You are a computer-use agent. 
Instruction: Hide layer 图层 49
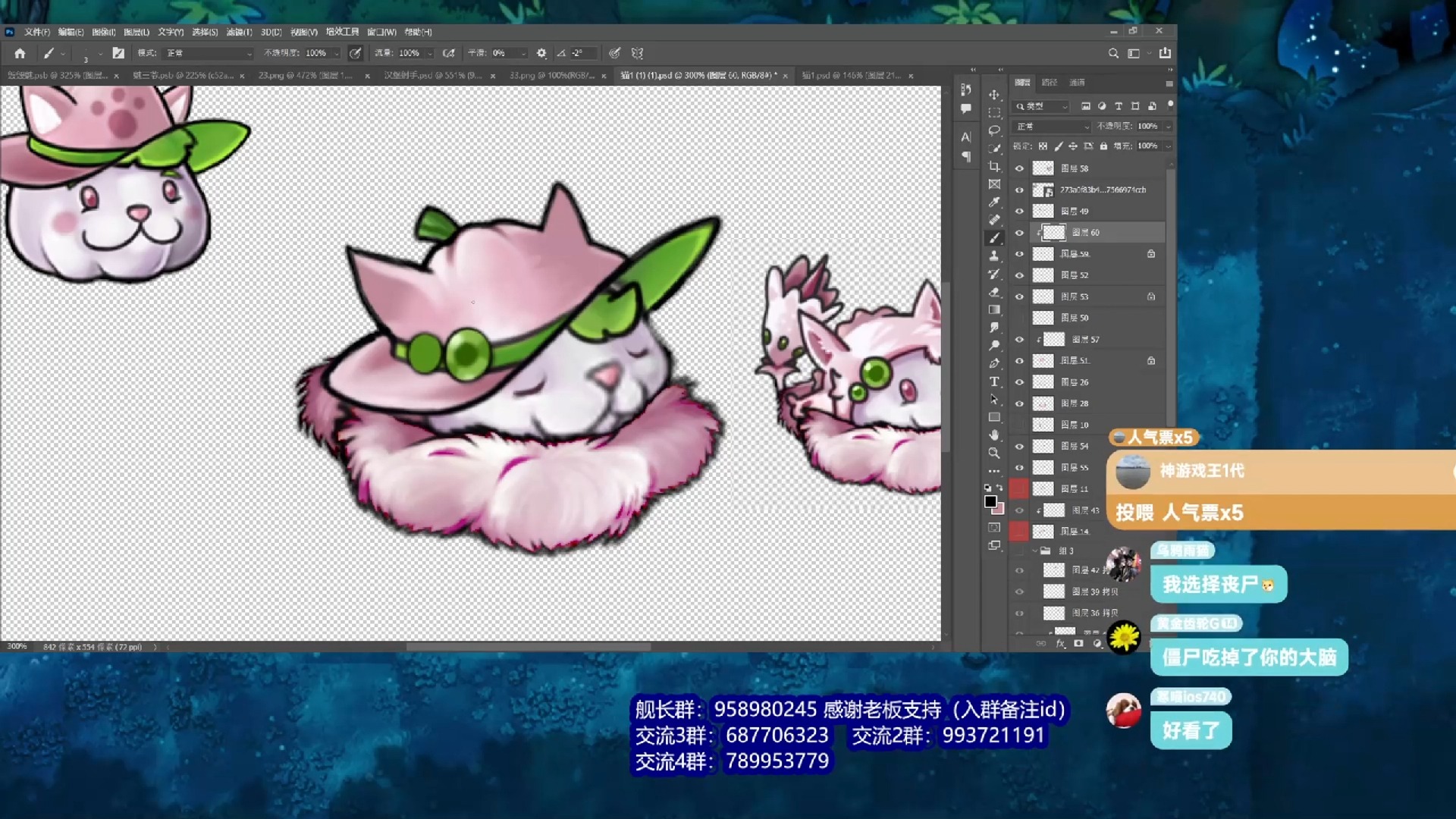point(1019,211)
